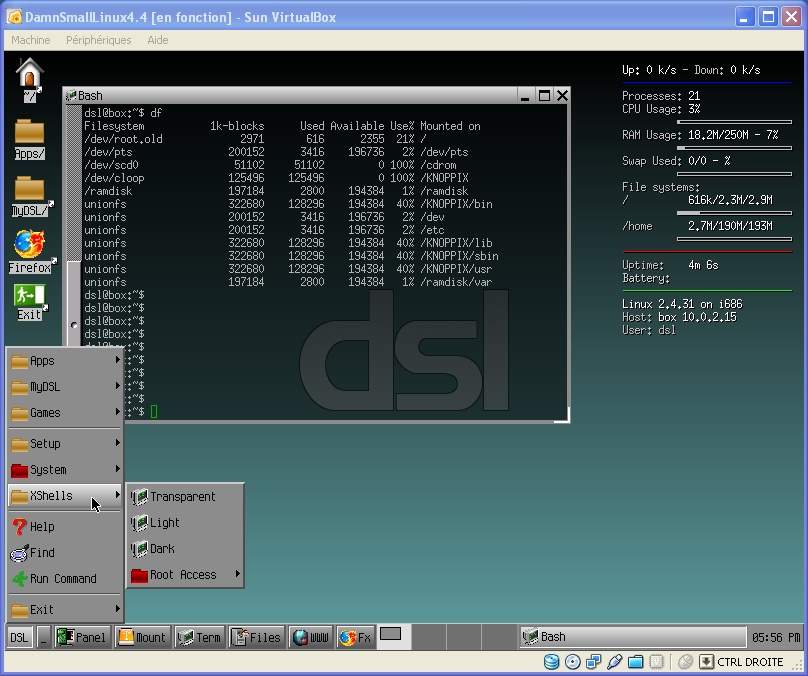Click the /KNOPPIX/bin mount entry

pos(456,204)
